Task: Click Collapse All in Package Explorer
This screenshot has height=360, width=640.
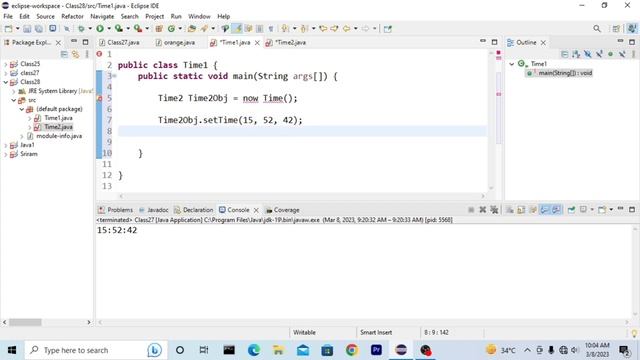Action: coord(64,54)
